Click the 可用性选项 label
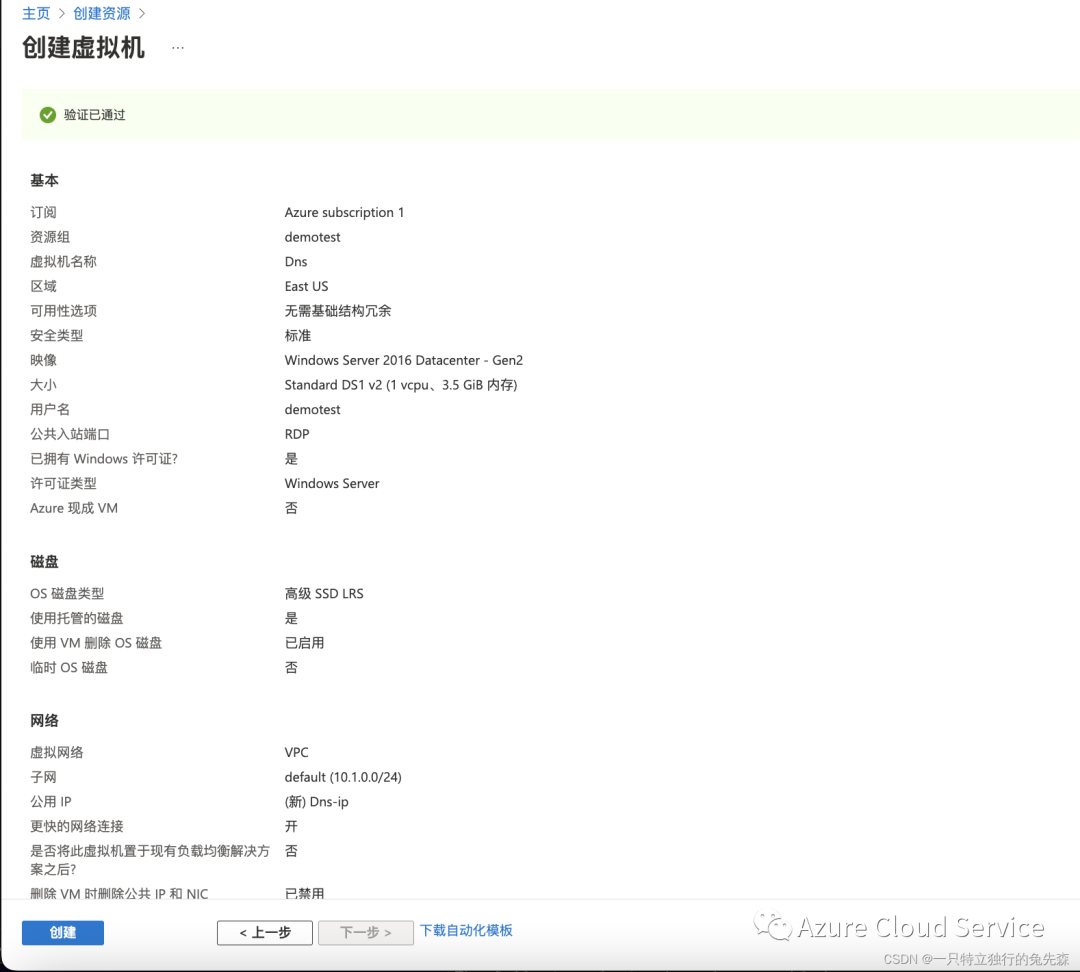This screenshot has height=972, width=1080. point(63,311)
